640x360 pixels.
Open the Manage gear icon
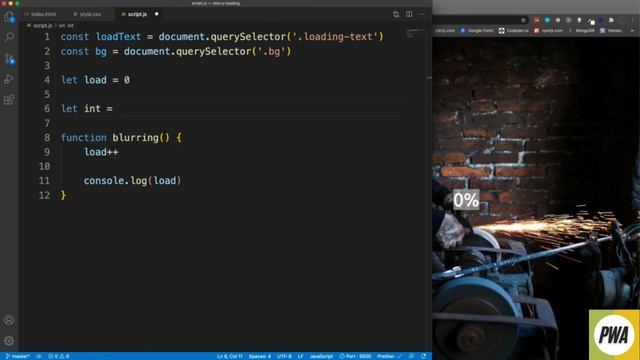[x=9, y=341]
